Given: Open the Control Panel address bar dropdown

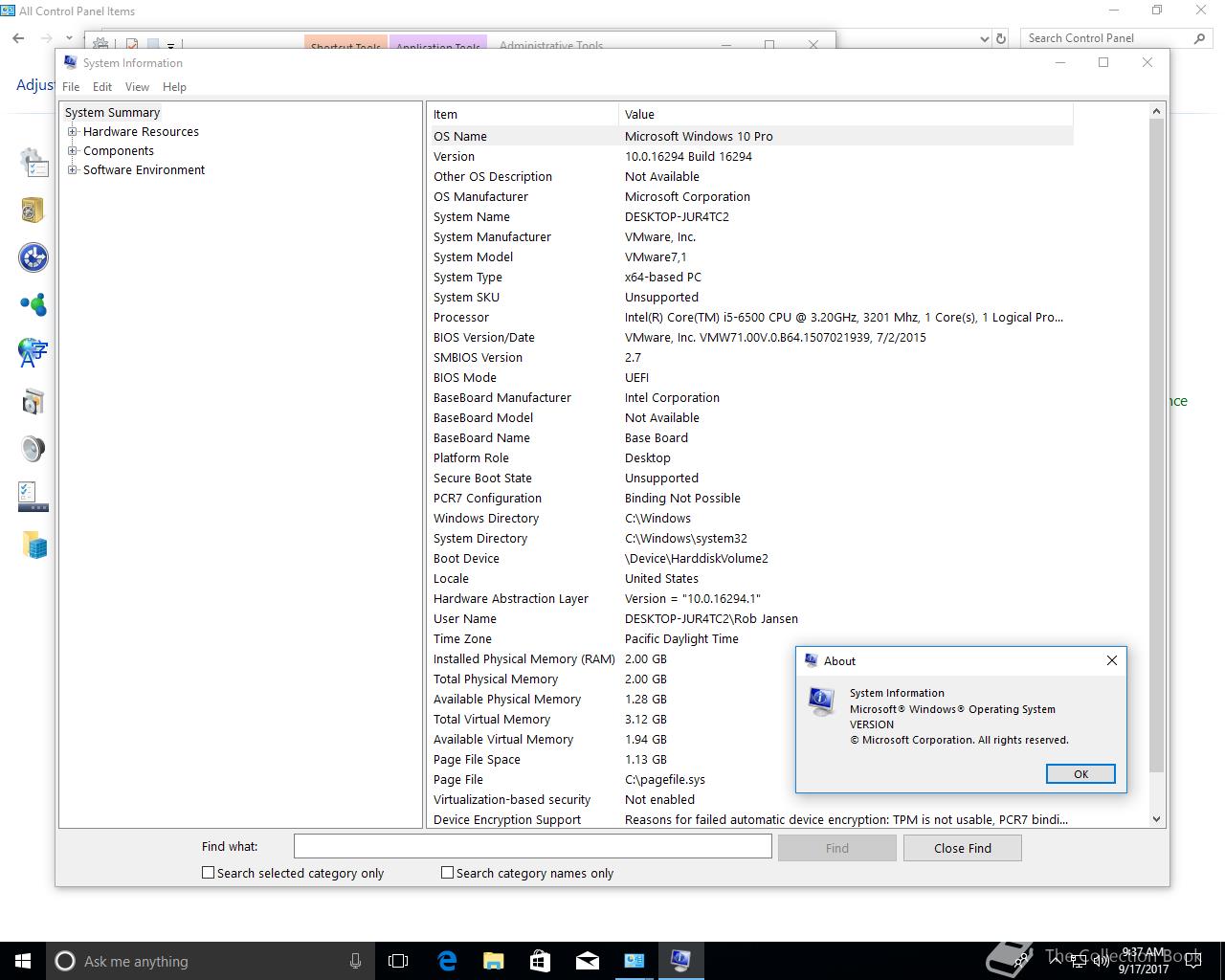Looking at the screenshot, I should [985, 38].
